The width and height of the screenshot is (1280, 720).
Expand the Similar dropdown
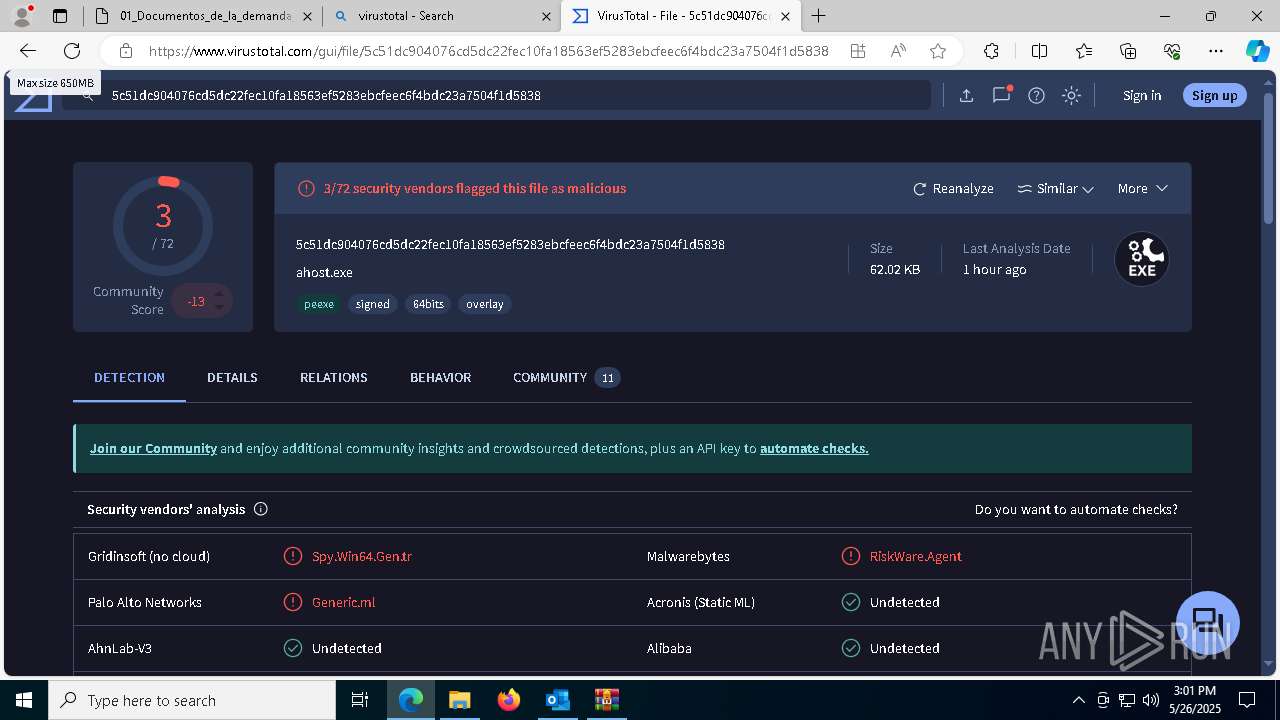pyautogui.click(x=1055, y=188)
